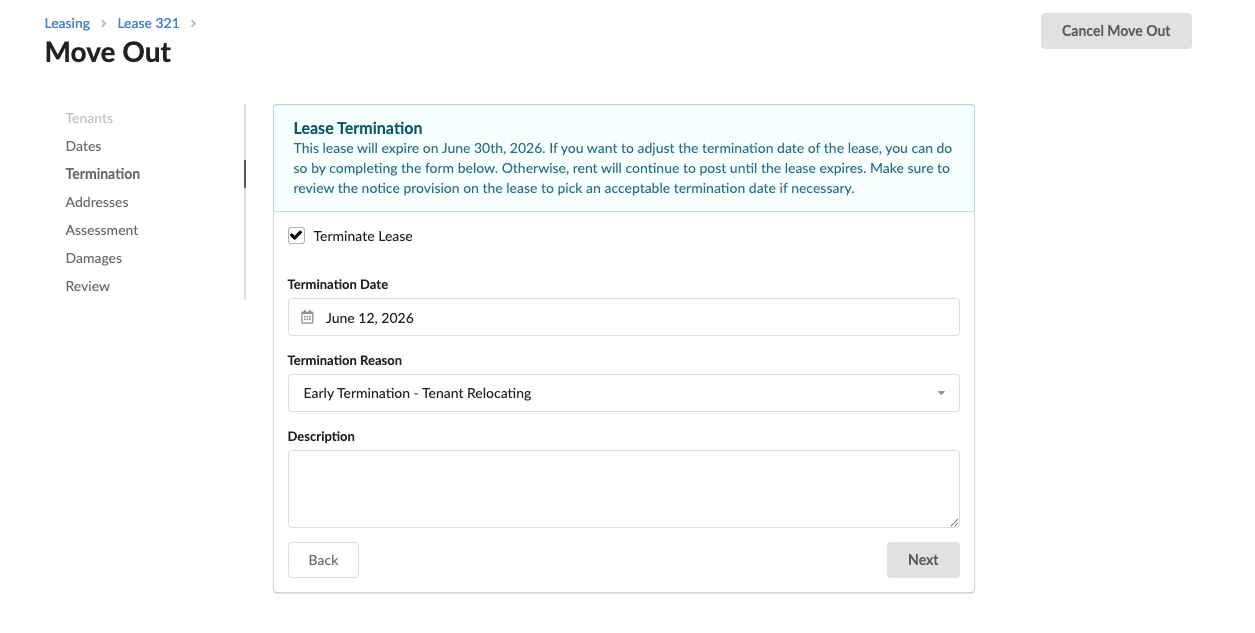Select the Addresses step in sidebar

[x=97, y=202]
